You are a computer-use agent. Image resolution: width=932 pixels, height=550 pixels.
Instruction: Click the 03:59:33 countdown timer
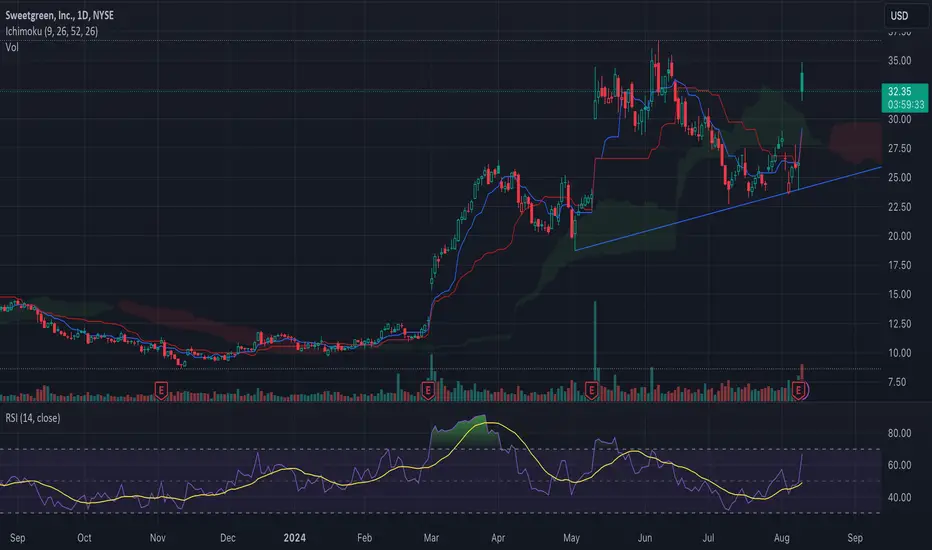click(906, 105)
